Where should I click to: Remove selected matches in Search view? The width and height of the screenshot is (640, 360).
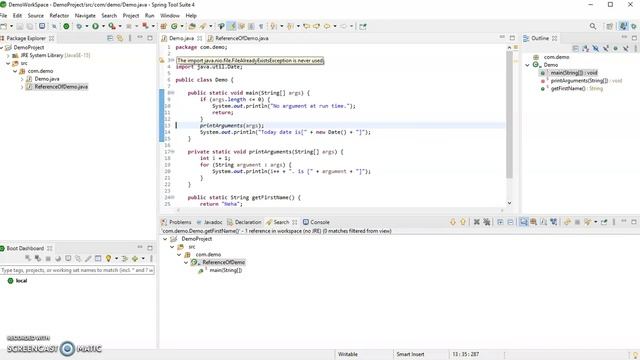click(476, 222)
